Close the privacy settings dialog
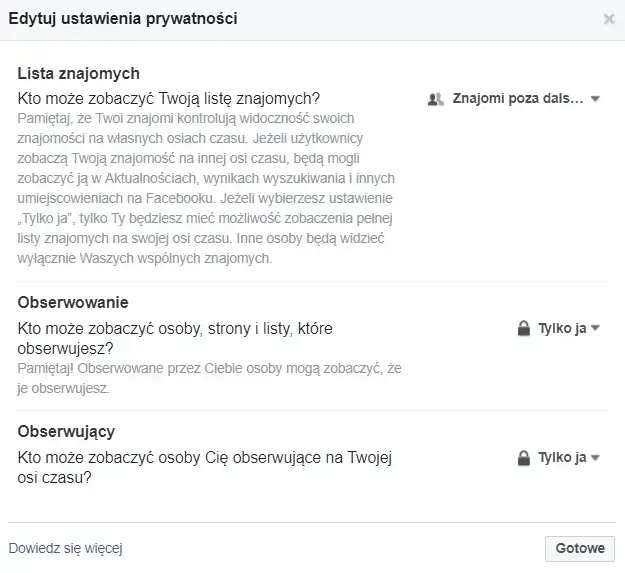Viewport: 625px width, 573px height. [x=609, y=19]
